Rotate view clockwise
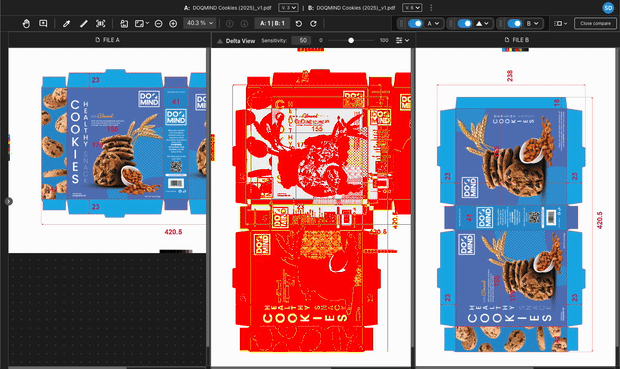Viewport: 620px width, 369px height. click(313, 24)
